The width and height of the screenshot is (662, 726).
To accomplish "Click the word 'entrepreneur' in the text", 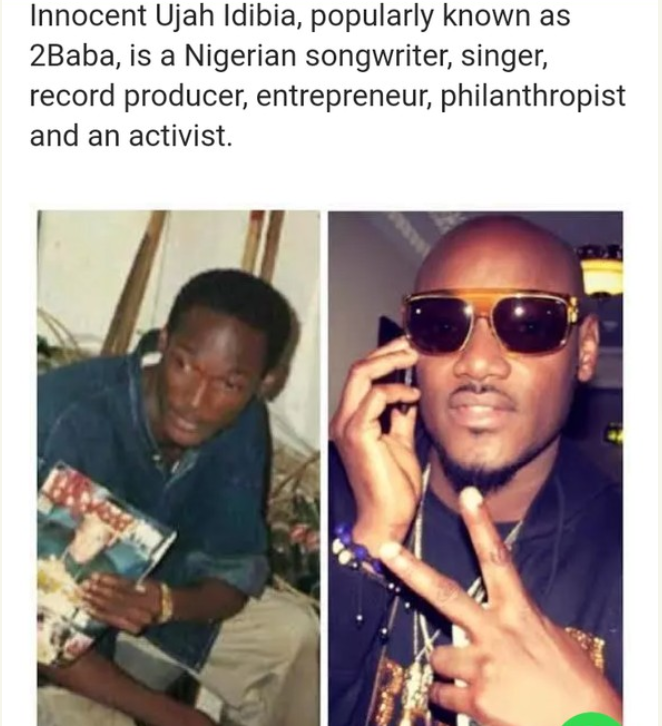I will tap(344, 96).
